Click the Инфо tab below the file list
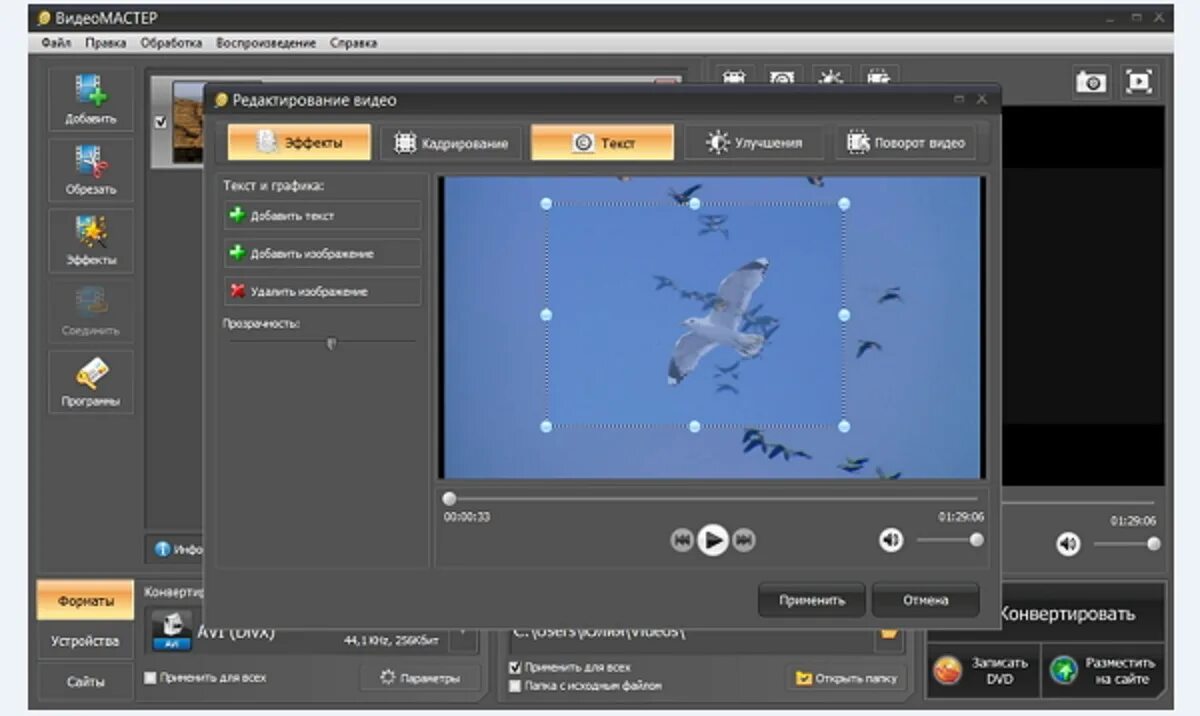This screenshot has width=1200, height=716. point(178,549)
